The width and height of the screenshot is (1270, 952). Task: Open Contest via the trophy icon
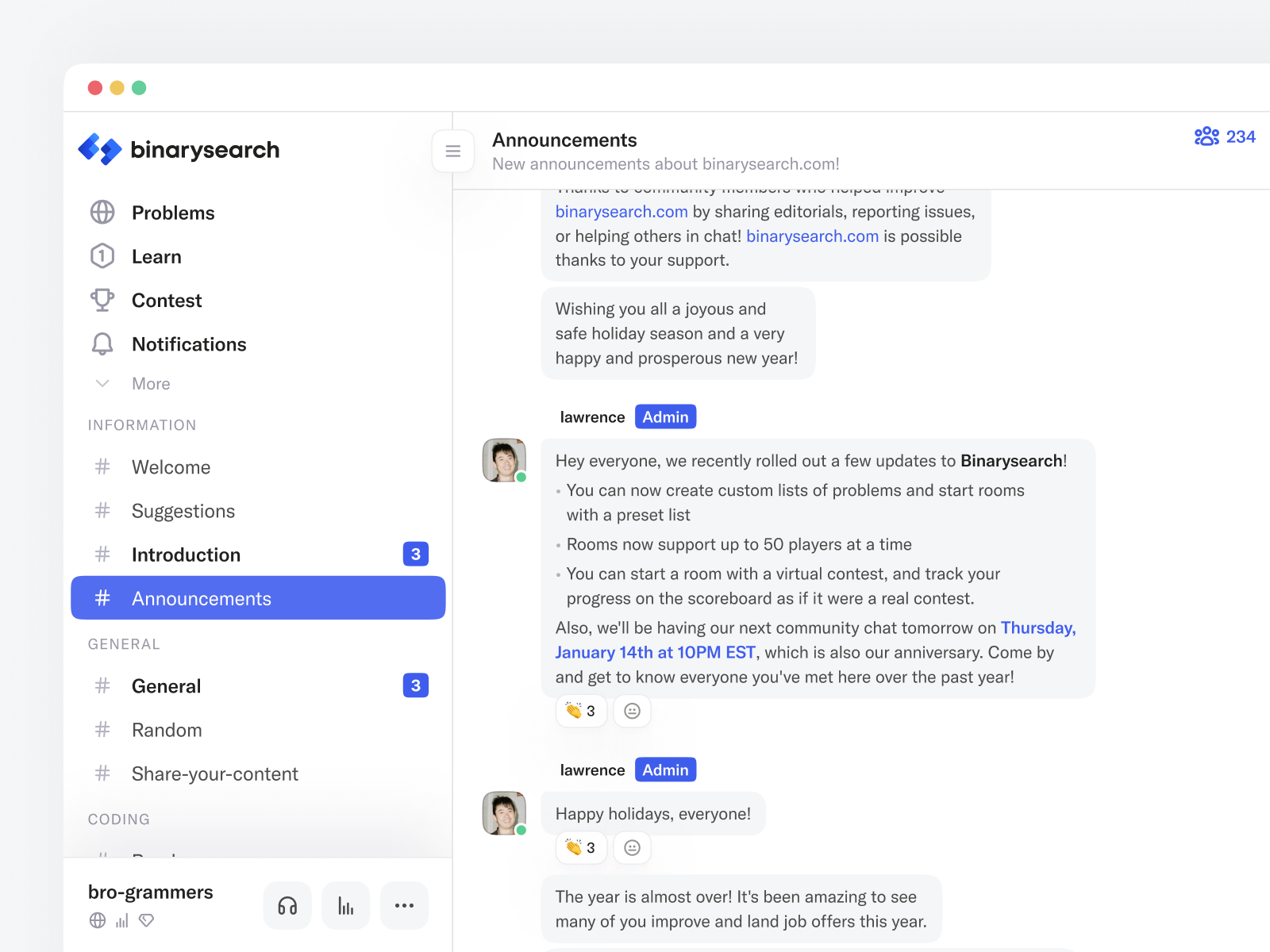pyautogui.click(x=102, y=300)
